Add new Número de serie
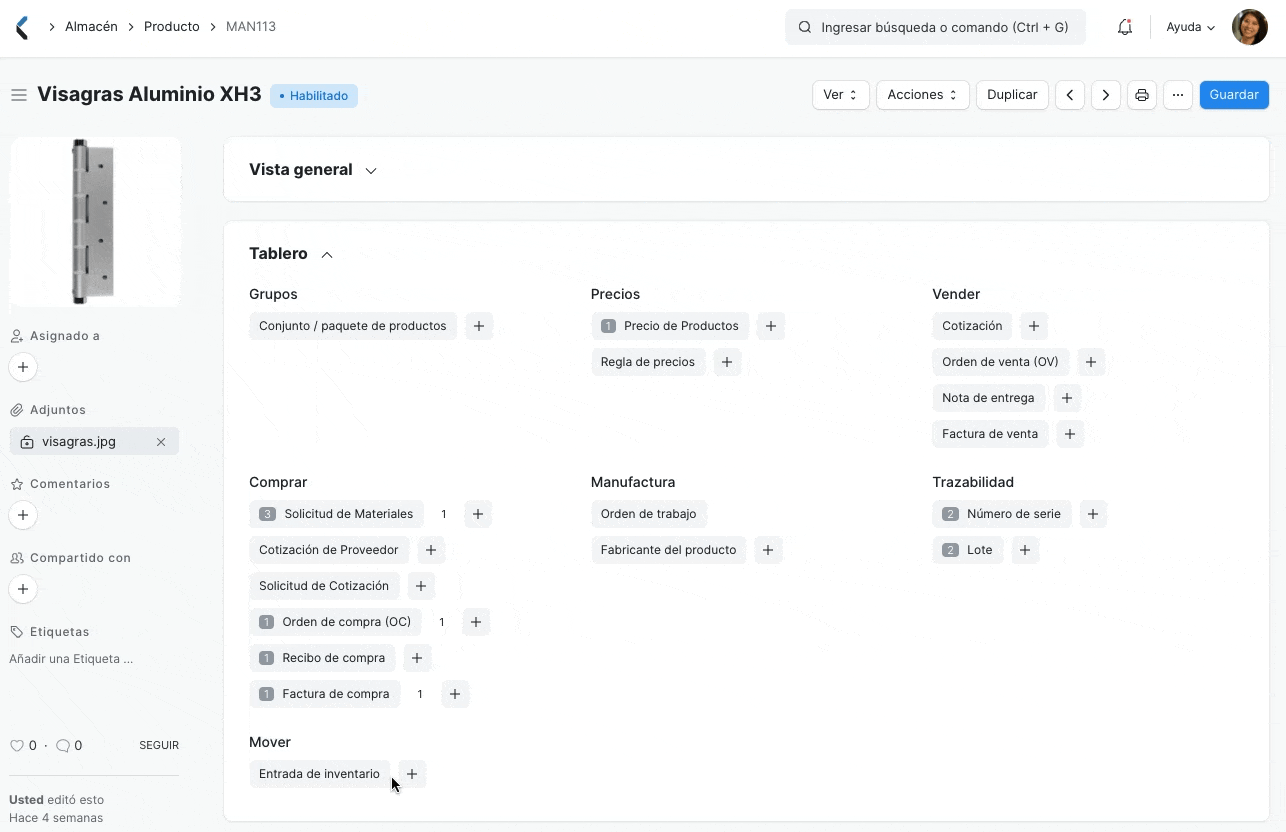The image size is (1286, 832). (x=1093, y=514)
